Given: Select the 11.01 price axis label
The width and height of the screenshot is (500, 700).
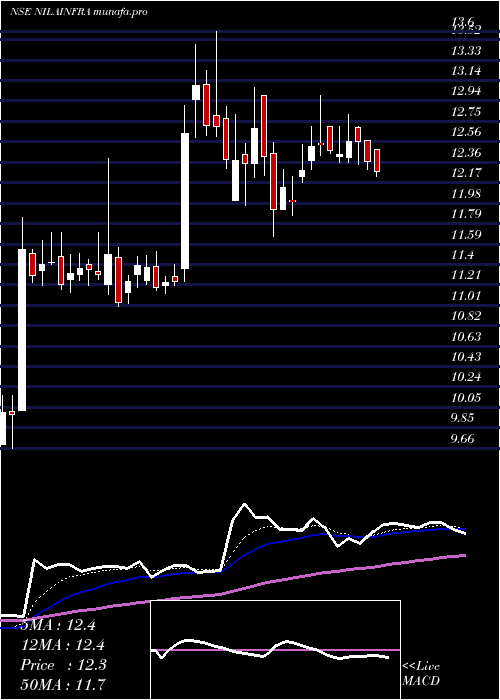Looking at the screenshot, I should [x=466, y=296].
